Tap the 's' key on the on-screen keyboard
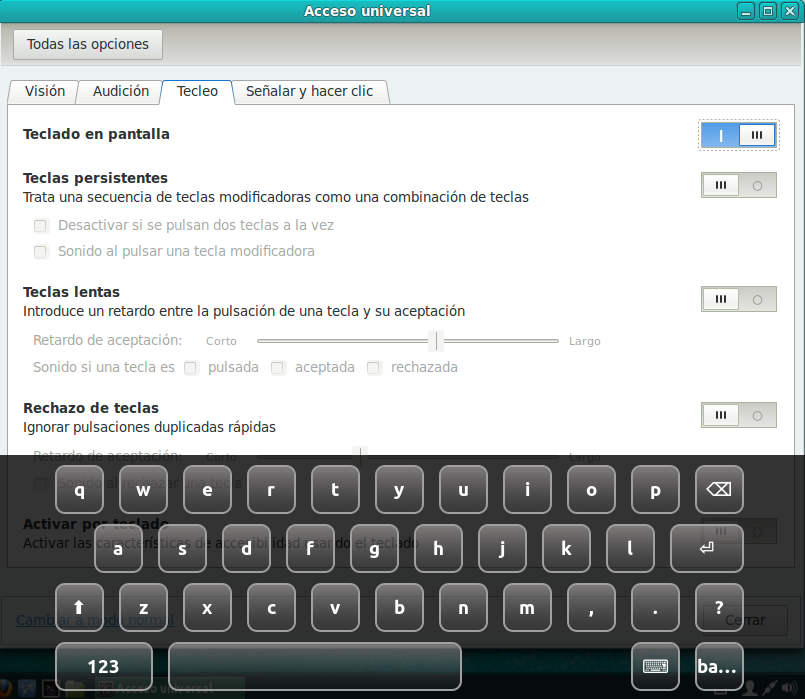The image size is (805, 699). [182, 548]
